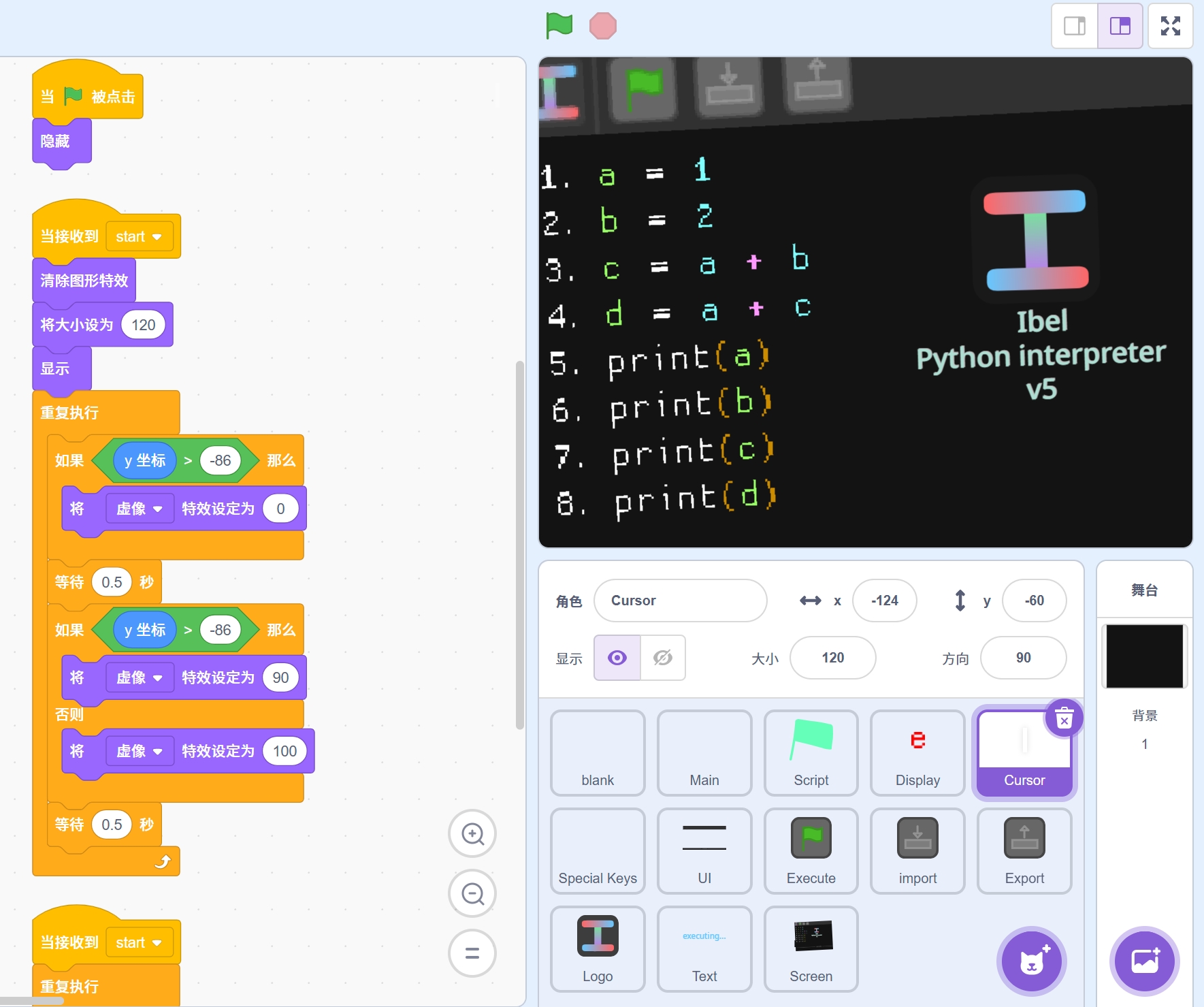Viewport: 1204px width, 1007px height.
Task: Select the Logo sprite
Action: coord(598,948)
